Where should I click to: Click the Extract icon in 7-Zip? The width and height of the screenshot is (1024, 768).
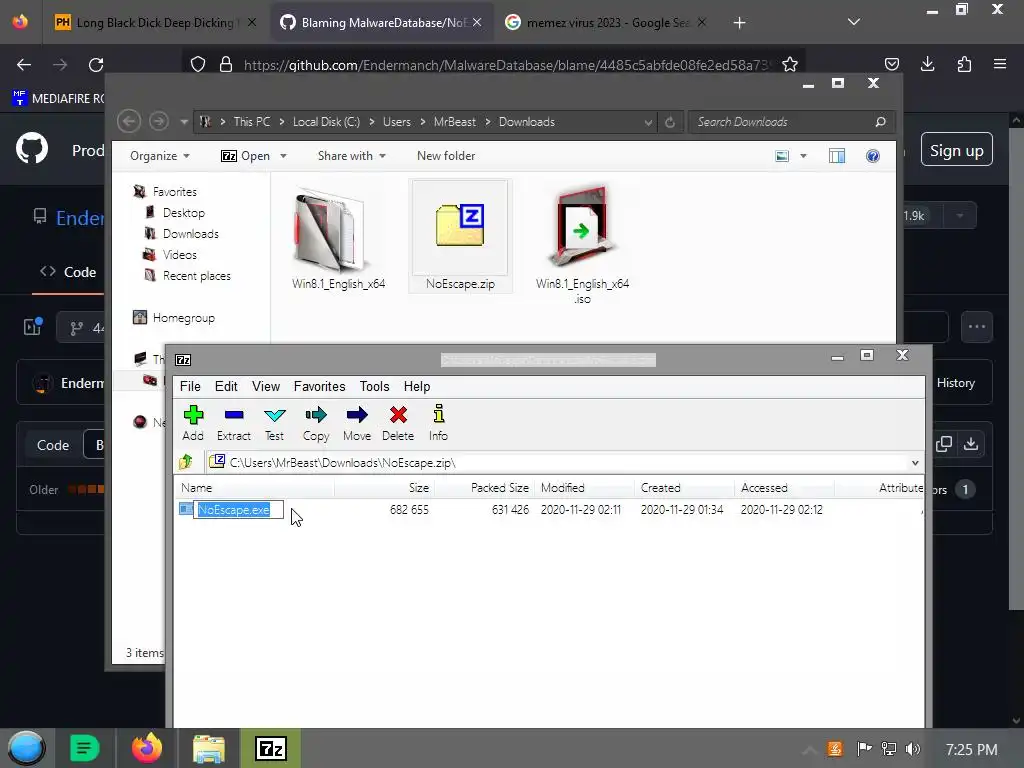[x=234, y=423]
